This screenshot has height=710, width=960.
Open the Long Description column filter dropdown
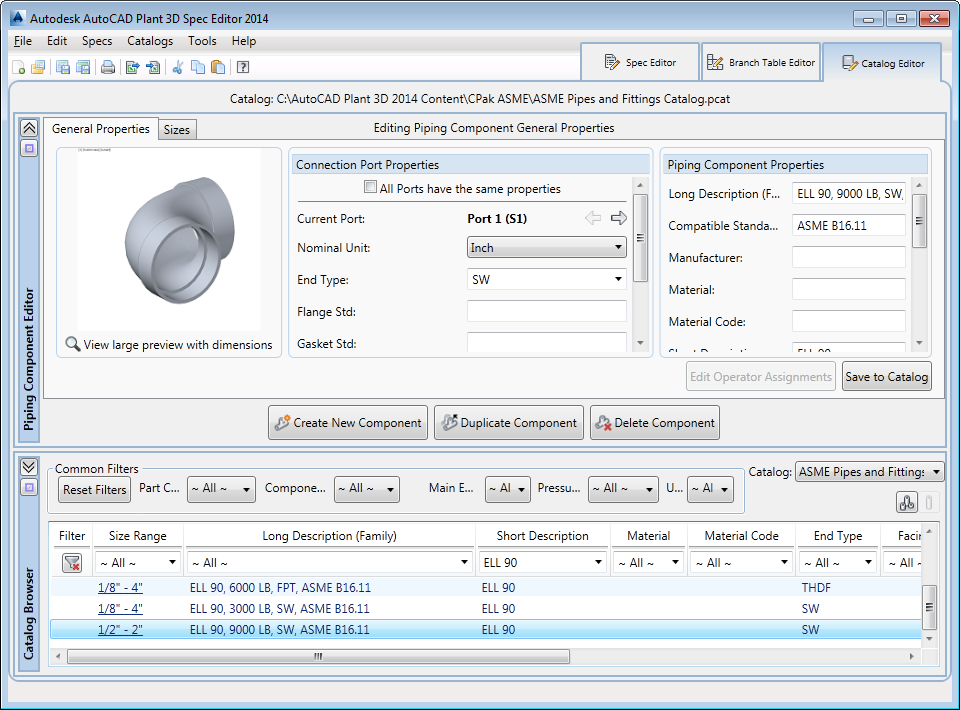(329, 562)
